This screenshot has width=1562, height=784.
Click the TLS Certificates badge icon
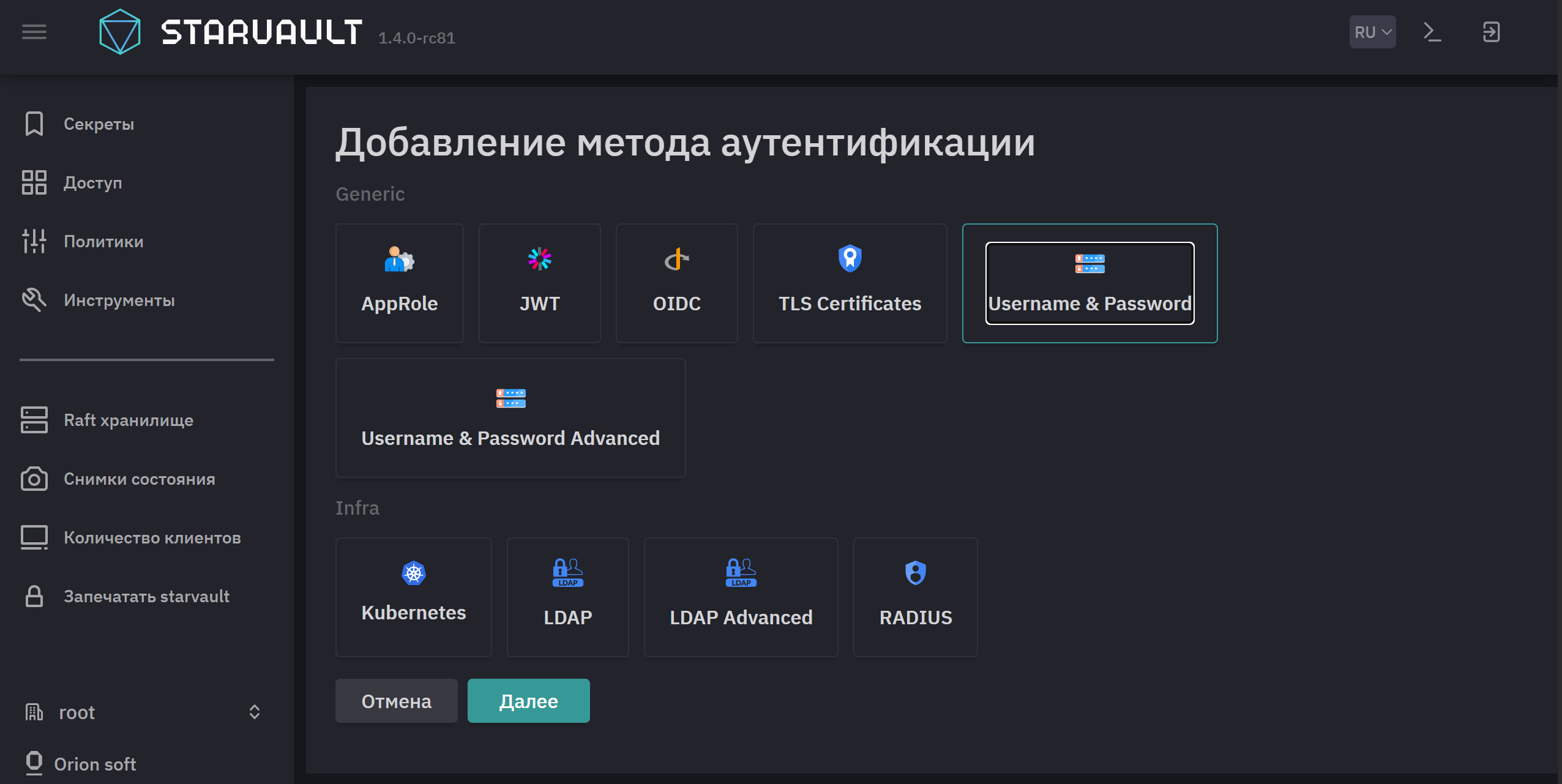(850, 258)
